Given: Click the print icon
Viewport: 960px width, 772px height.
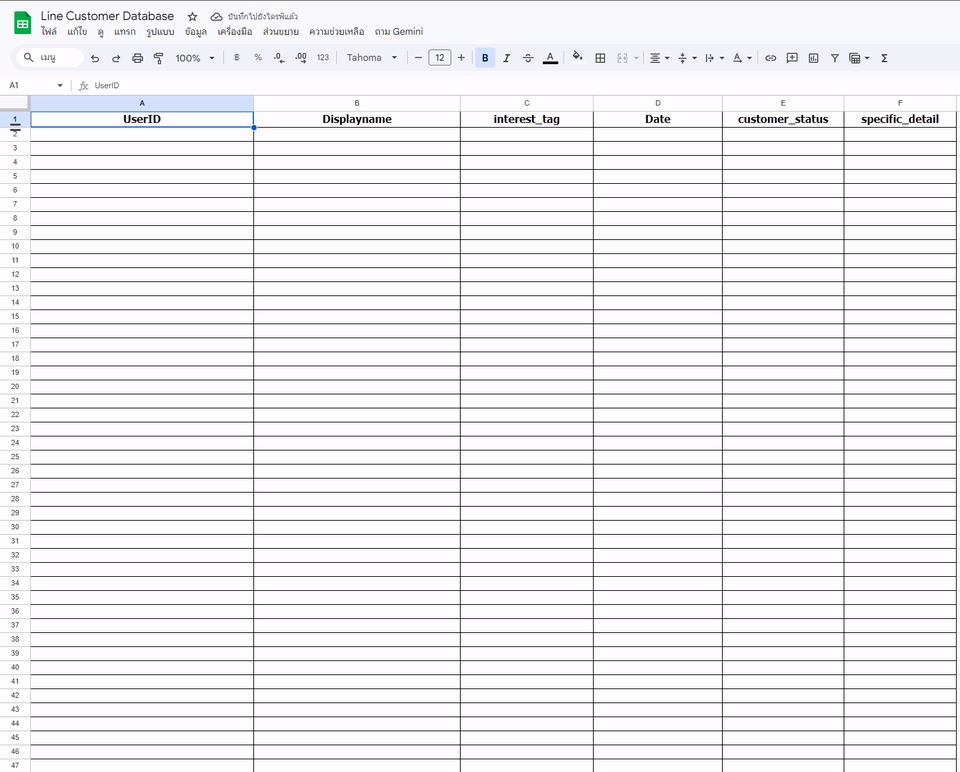Looking at the screenshot, I should pyautogui.click(x=137, y=58).
